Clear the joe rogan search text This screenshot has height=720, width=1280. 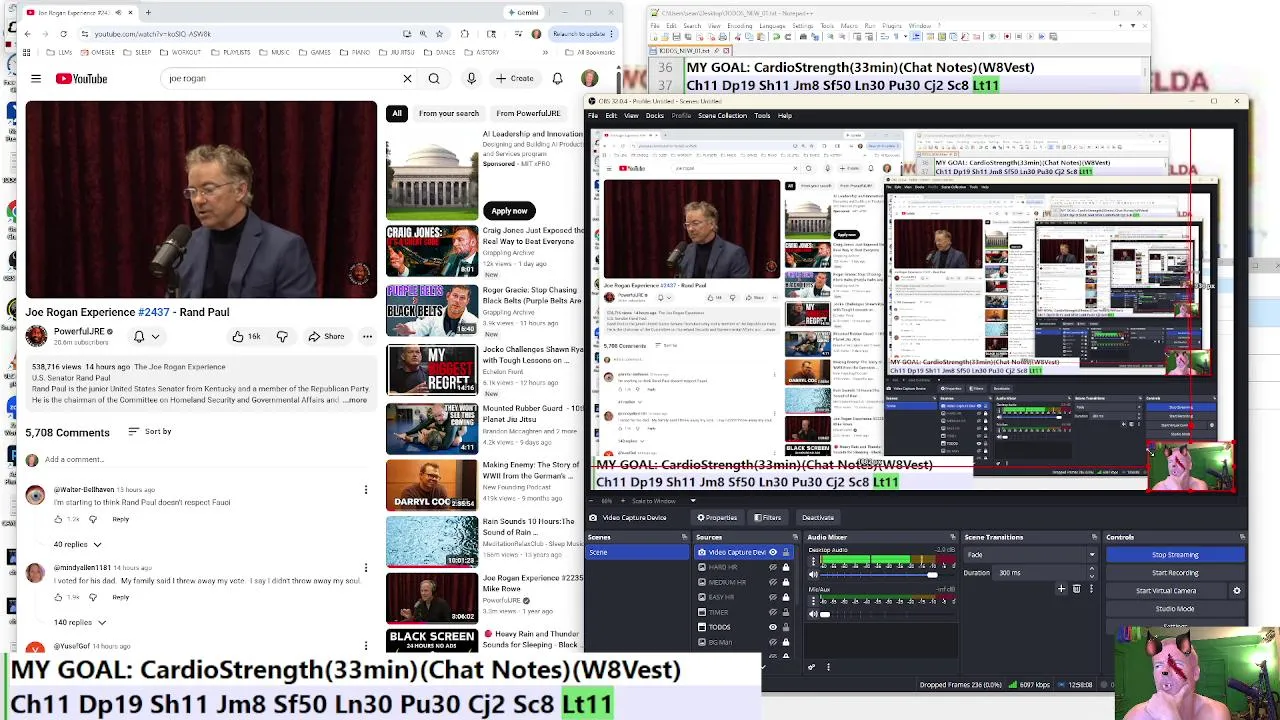pyautogui.click(x=407, y=78)
